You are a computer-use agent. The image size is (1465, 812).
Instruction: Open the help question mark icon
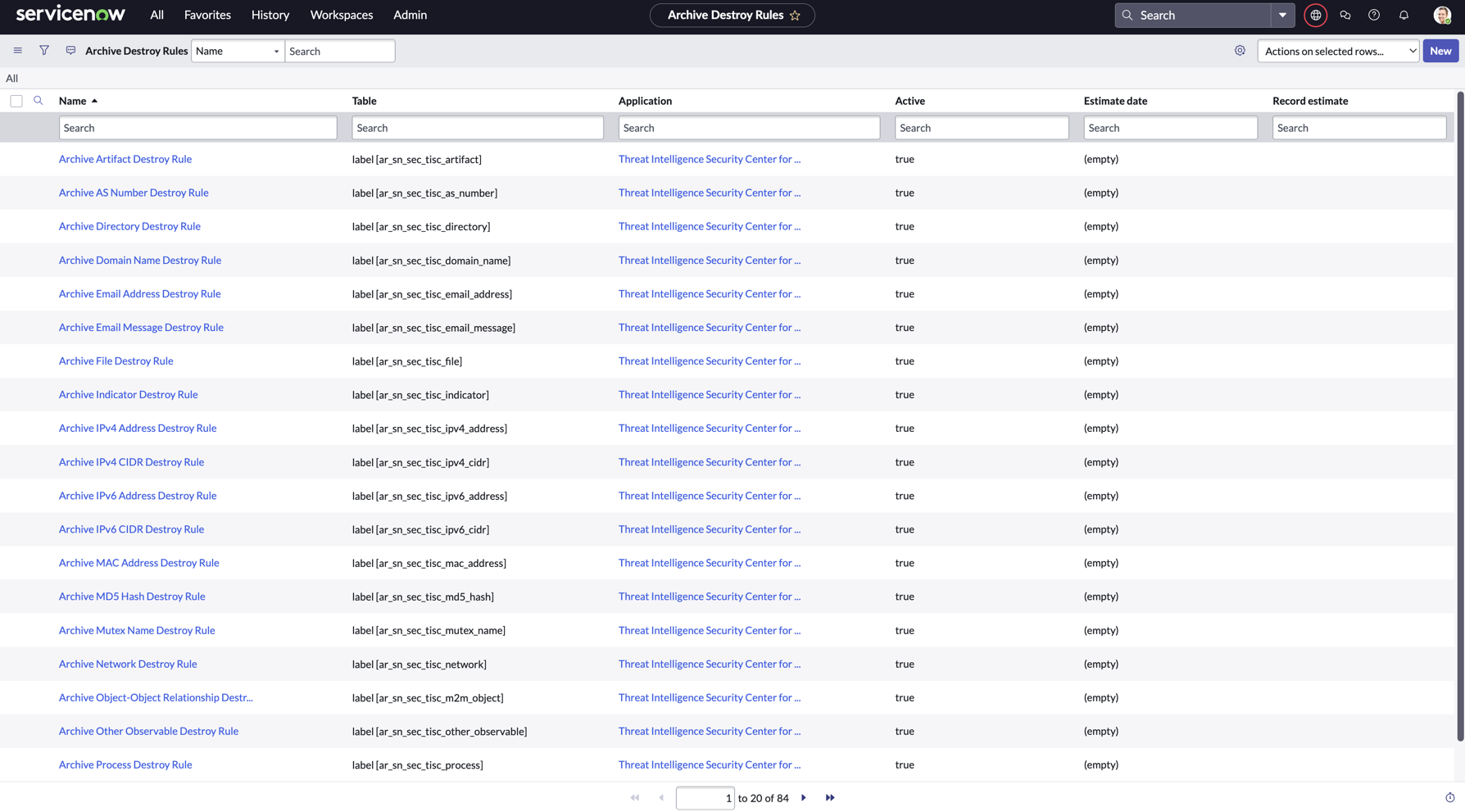(x=1374, y=15)
